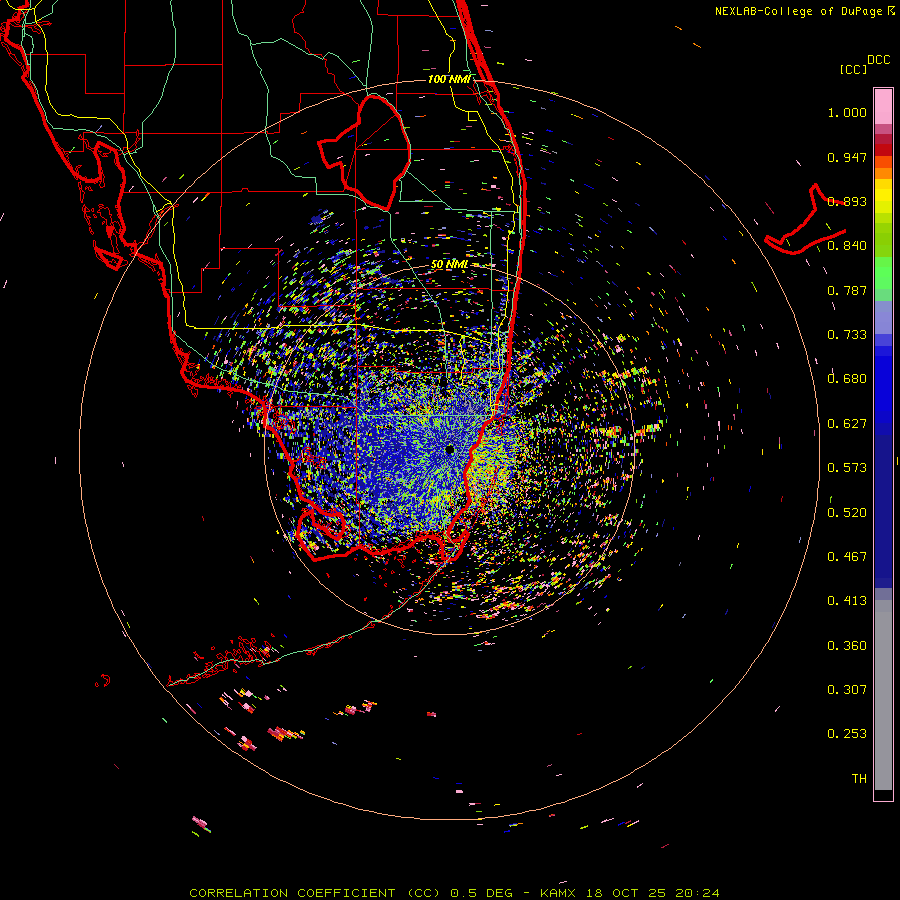Click the 0.360 scale value
The image size is (900, 900).
pyautogui.click(x=847, y=646)
